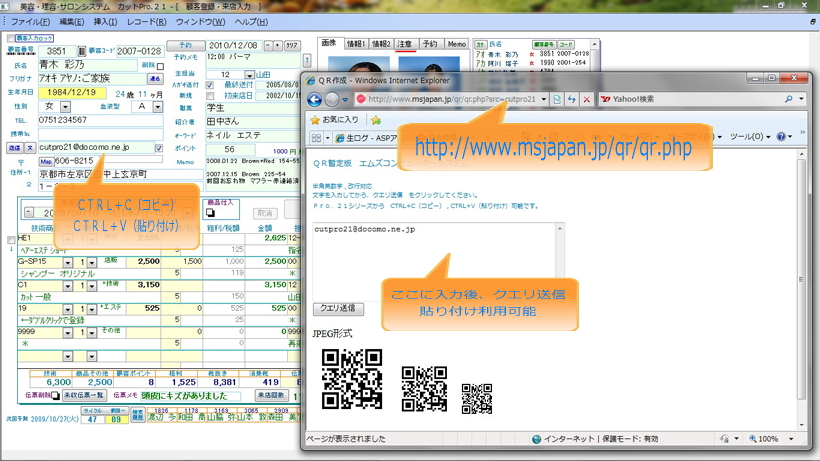Screen dimensions: 820x461
Task: Click the 来店回数 button
Action: 271,396
